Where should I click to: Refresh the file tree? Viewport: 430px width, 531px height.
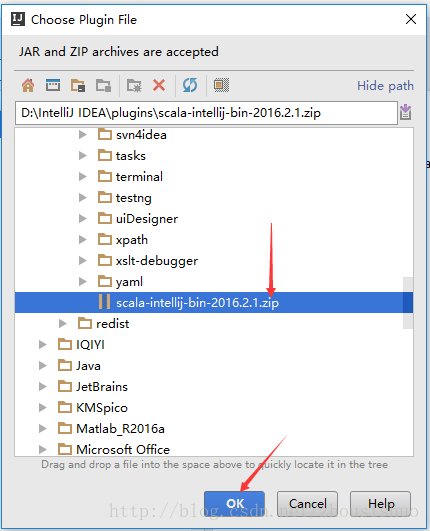tap(190, 85)
